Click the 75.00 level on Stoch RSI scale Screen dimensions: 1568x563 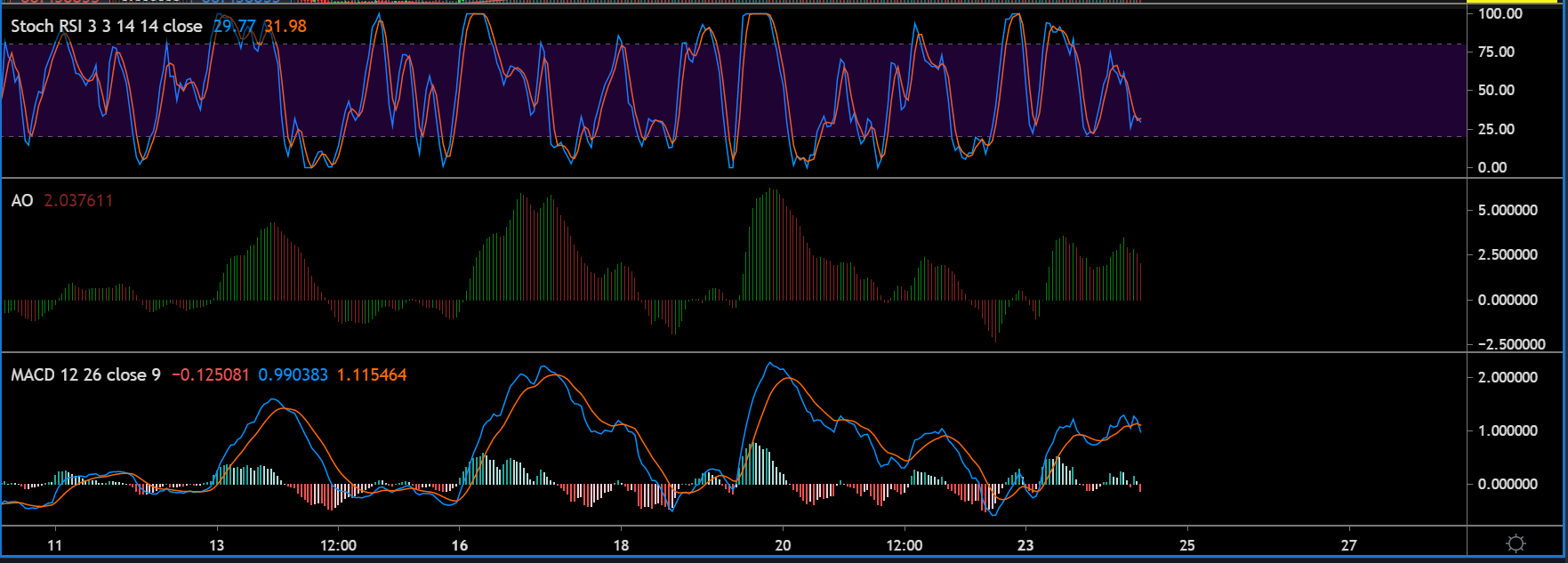point(1497,52)
